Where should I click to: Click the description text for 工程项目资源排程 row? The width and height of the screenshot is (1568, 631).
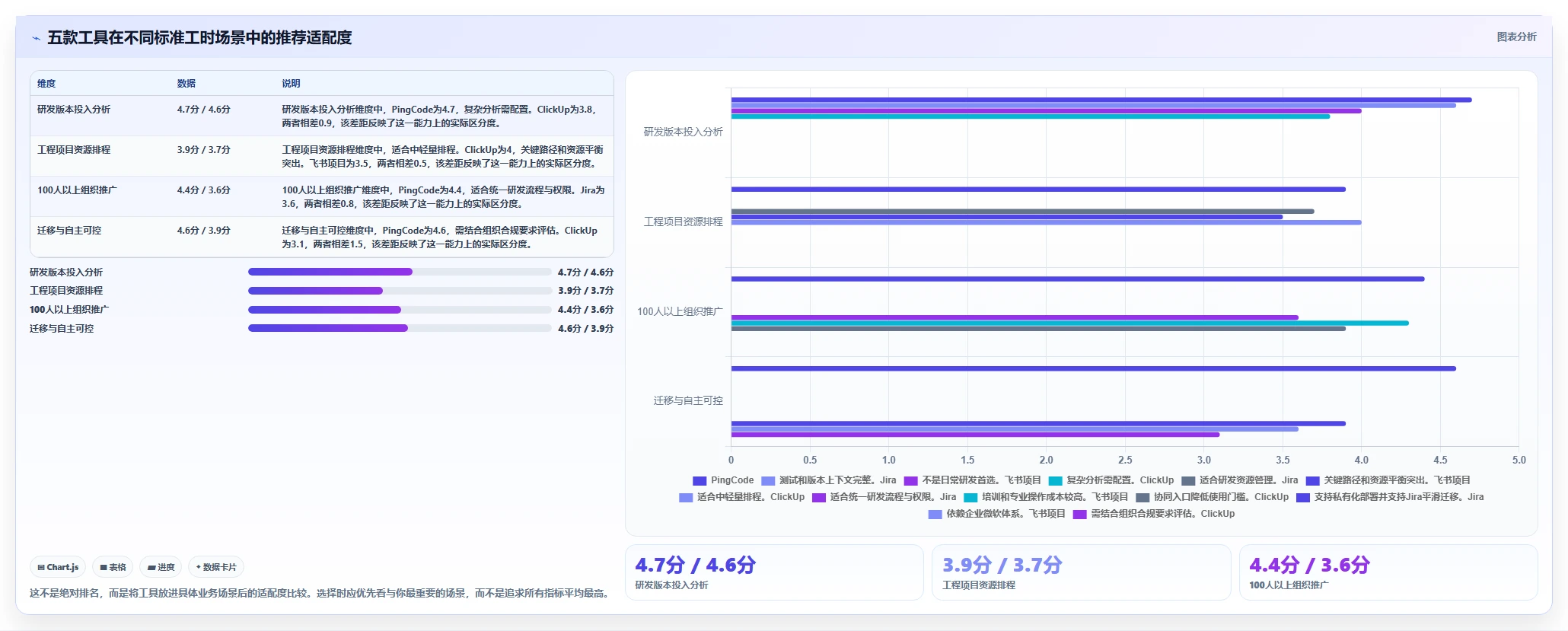[x=442, y=157]
